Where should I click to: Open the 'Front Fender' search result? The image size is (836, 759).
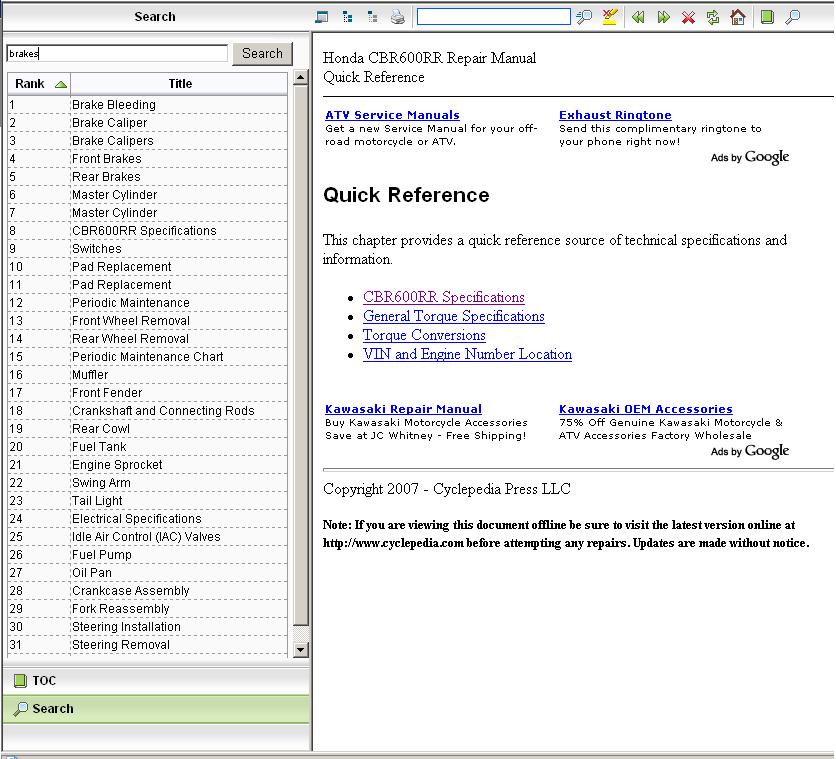click(x=148, y=393)
